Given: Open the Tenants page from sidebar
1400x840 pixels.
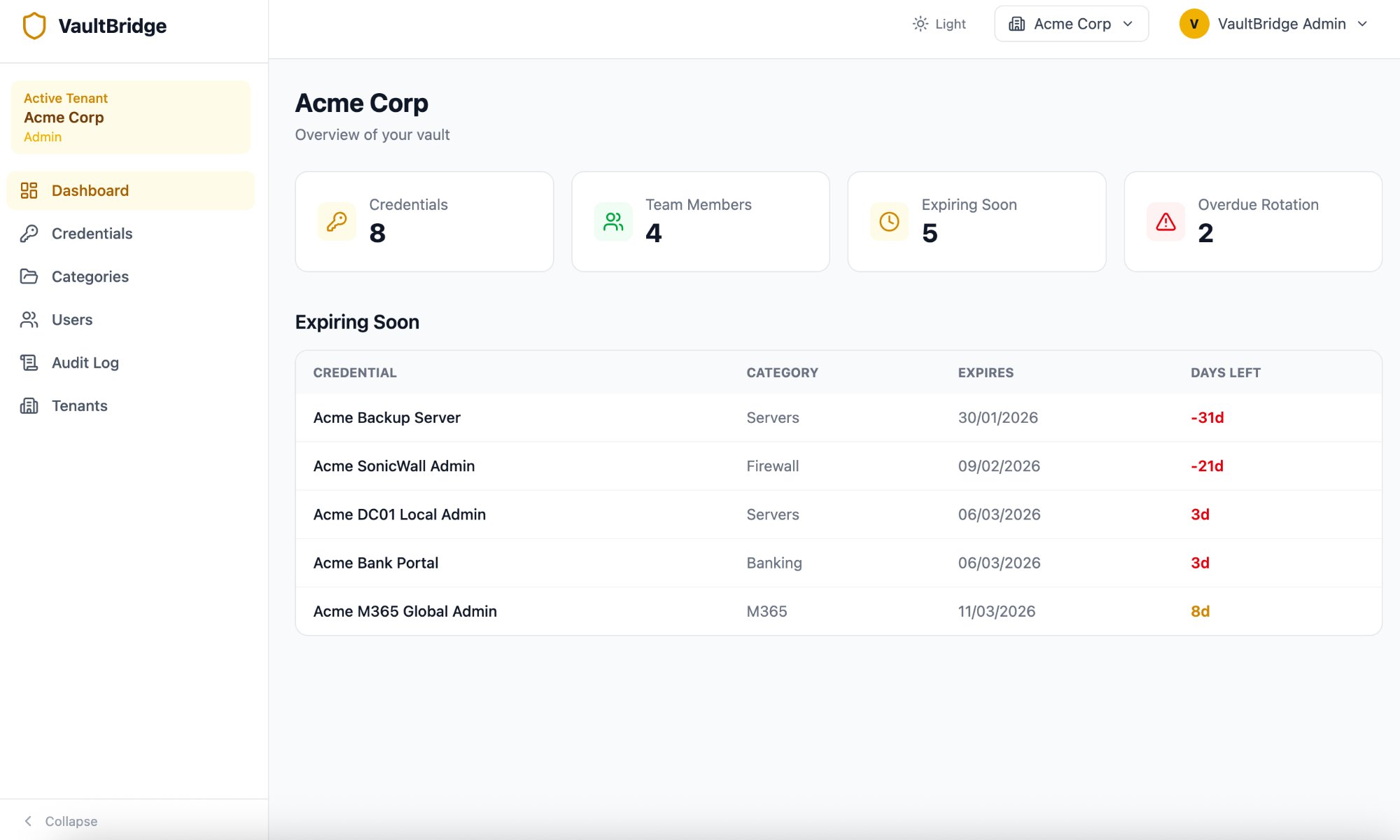Looking at the screenshot, I should click(x=79, y=405).
